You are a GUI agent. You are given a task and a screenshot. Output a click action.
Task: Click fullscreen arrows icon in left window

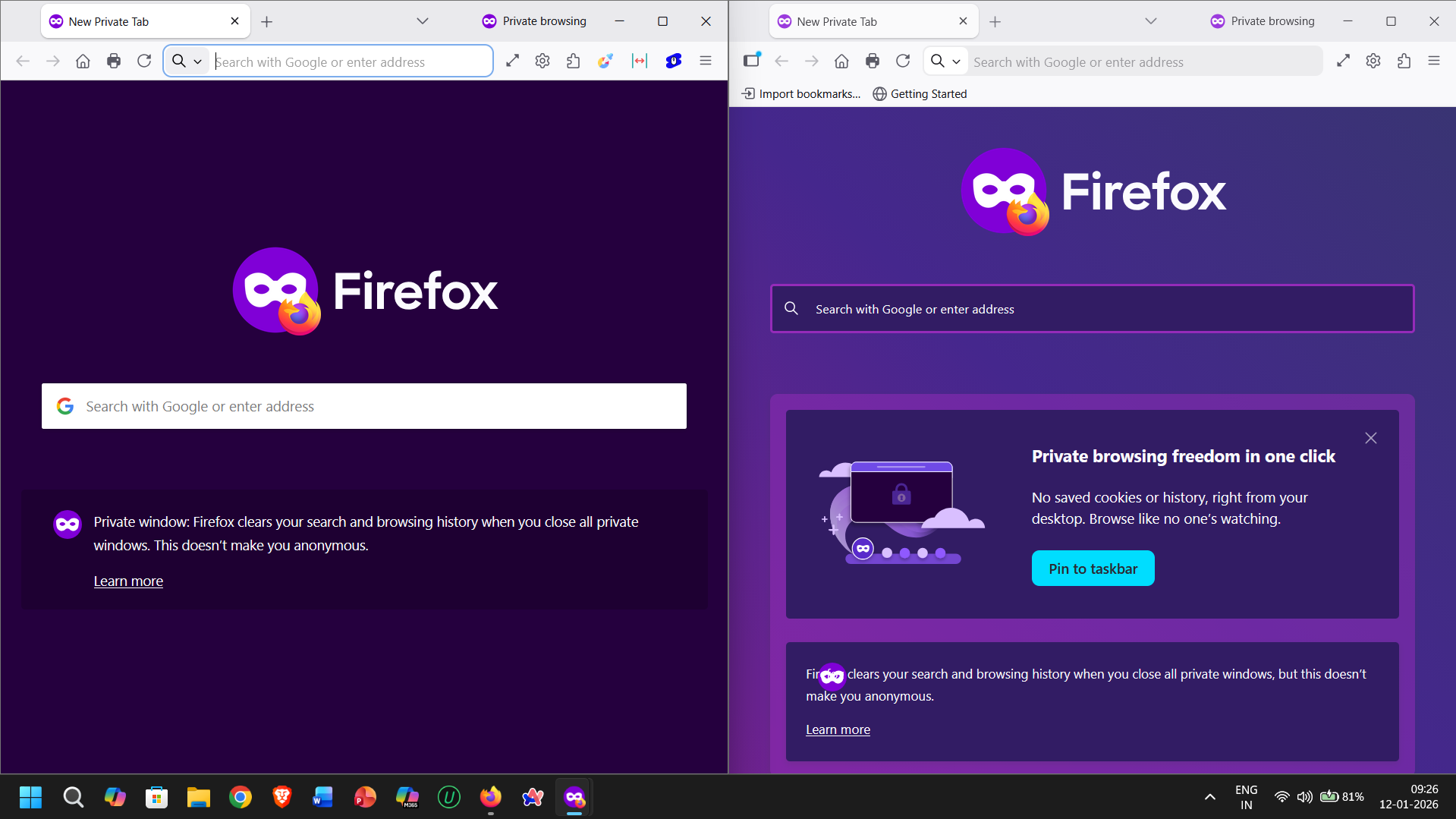click(x=512, y=61)
